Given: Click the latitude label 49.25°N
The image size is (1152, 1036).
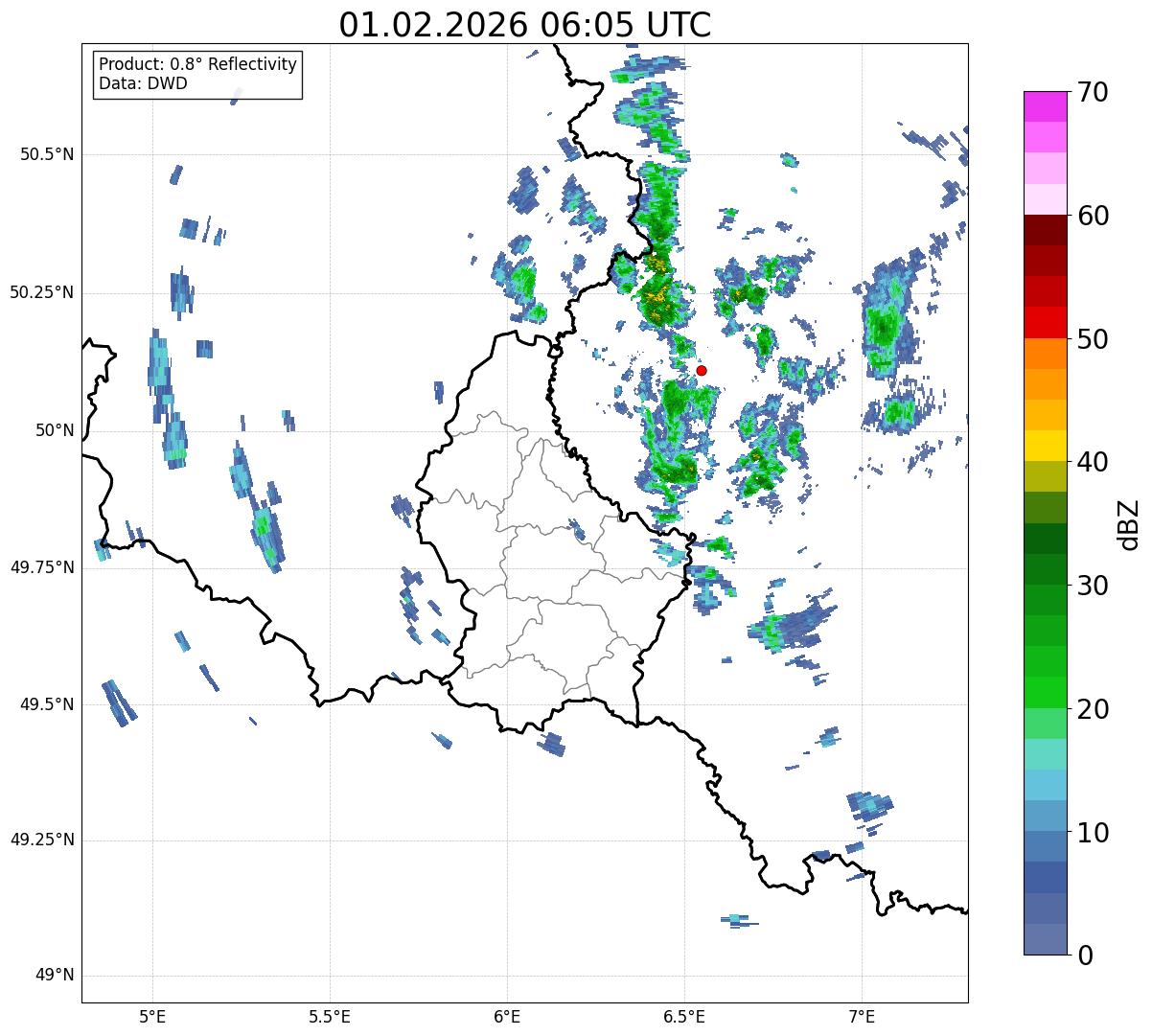Looking at the screenshot, I should point(41,840).
